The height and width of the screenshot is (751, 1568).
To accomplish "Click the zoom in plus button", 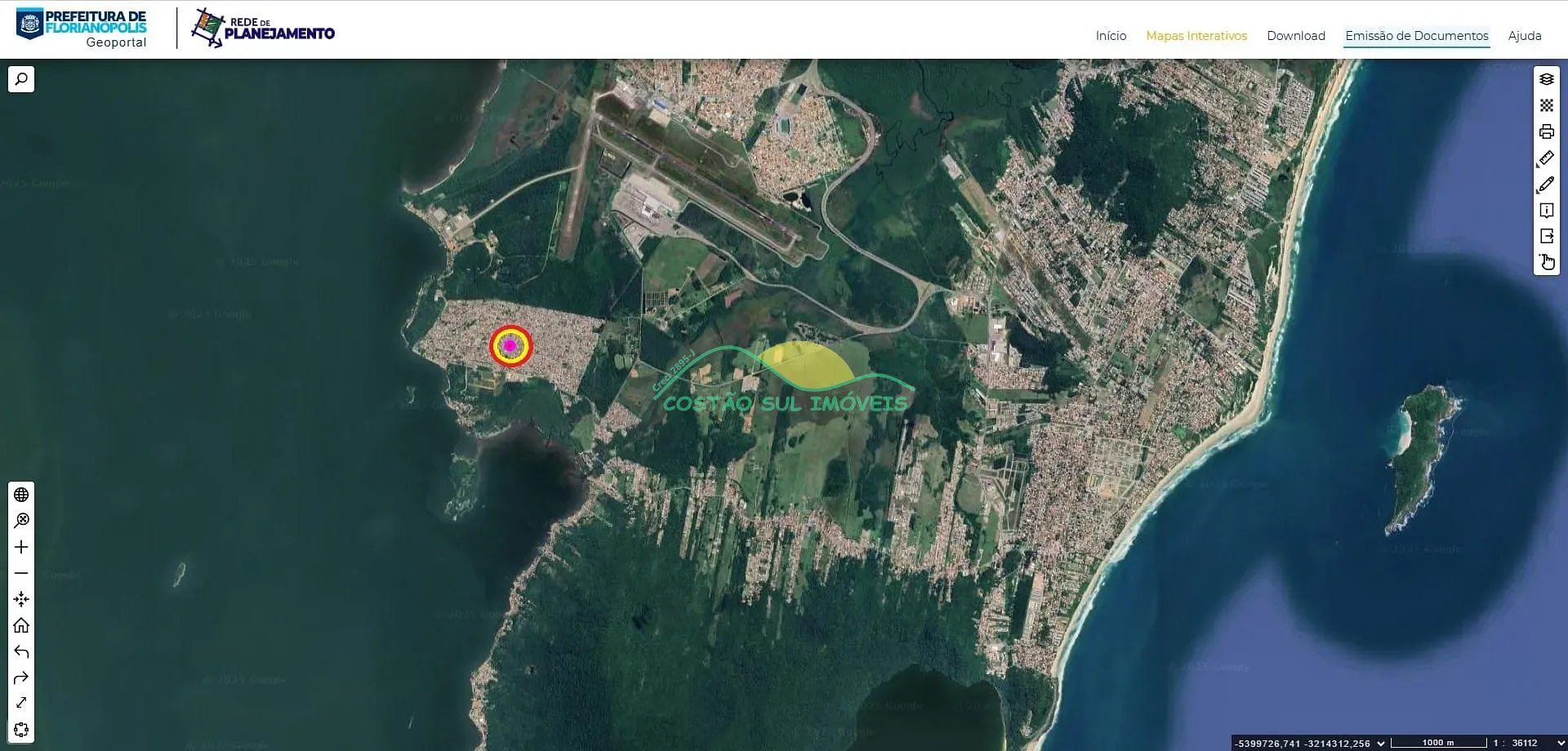I will [x=21, y=547].
